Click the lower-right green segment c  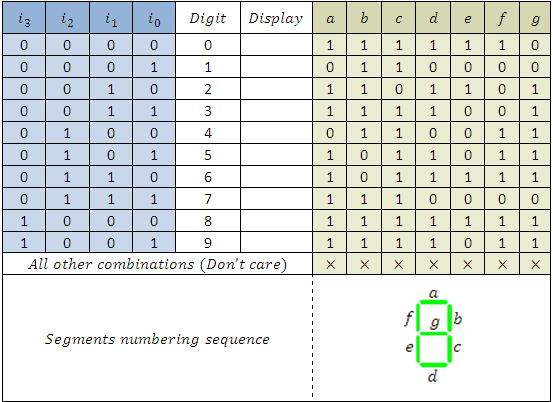pyautogui.click(x=450, y=349)
